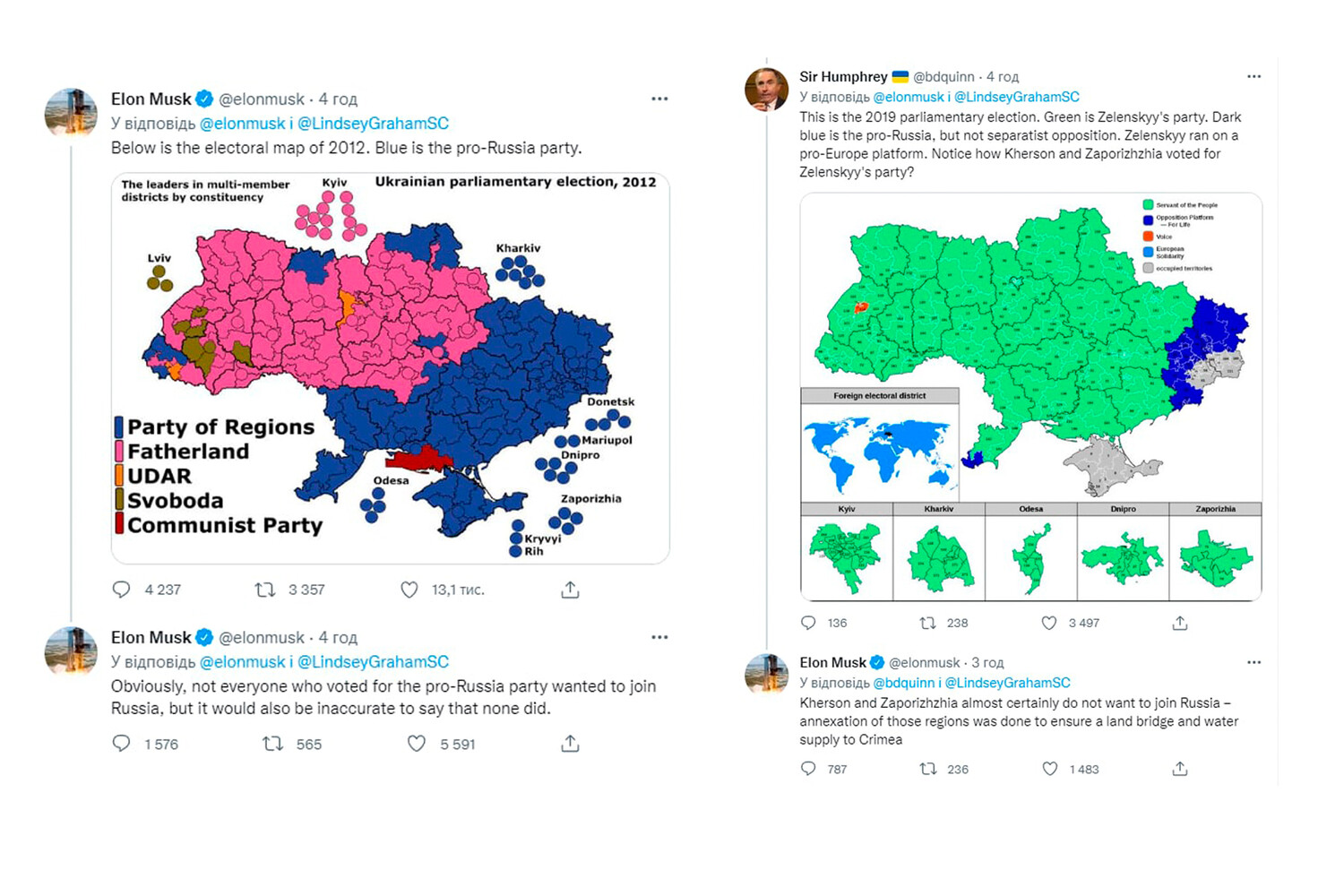
Task: Reply to the 2012 electoral map tweet
Action: 121,590
